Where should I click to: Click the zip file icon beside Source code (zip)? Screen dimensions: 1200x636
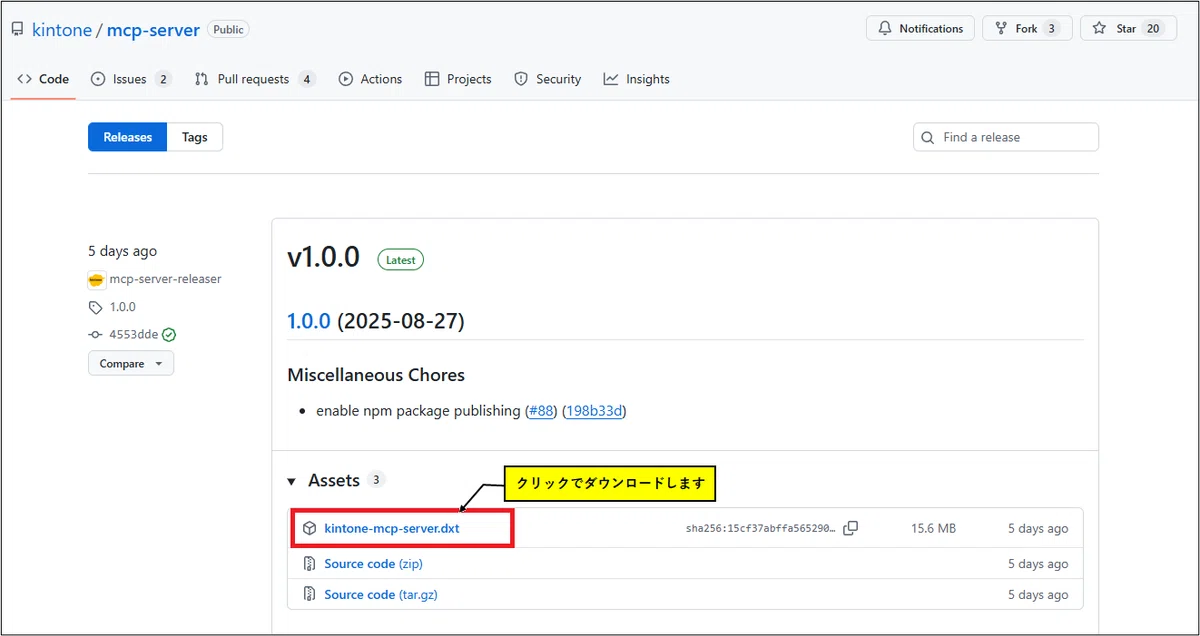click(310, 564)
